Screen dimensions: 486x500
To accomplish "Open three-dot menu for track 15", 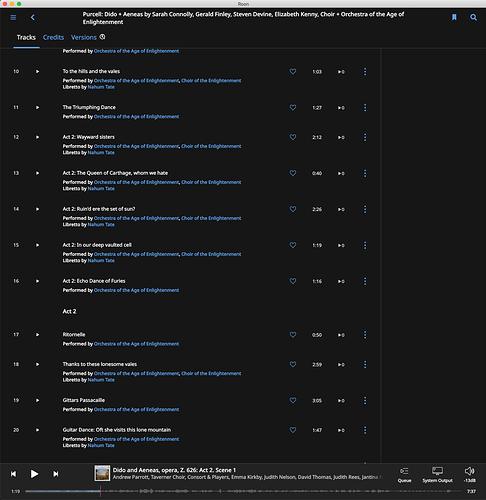I will [365, 245].
